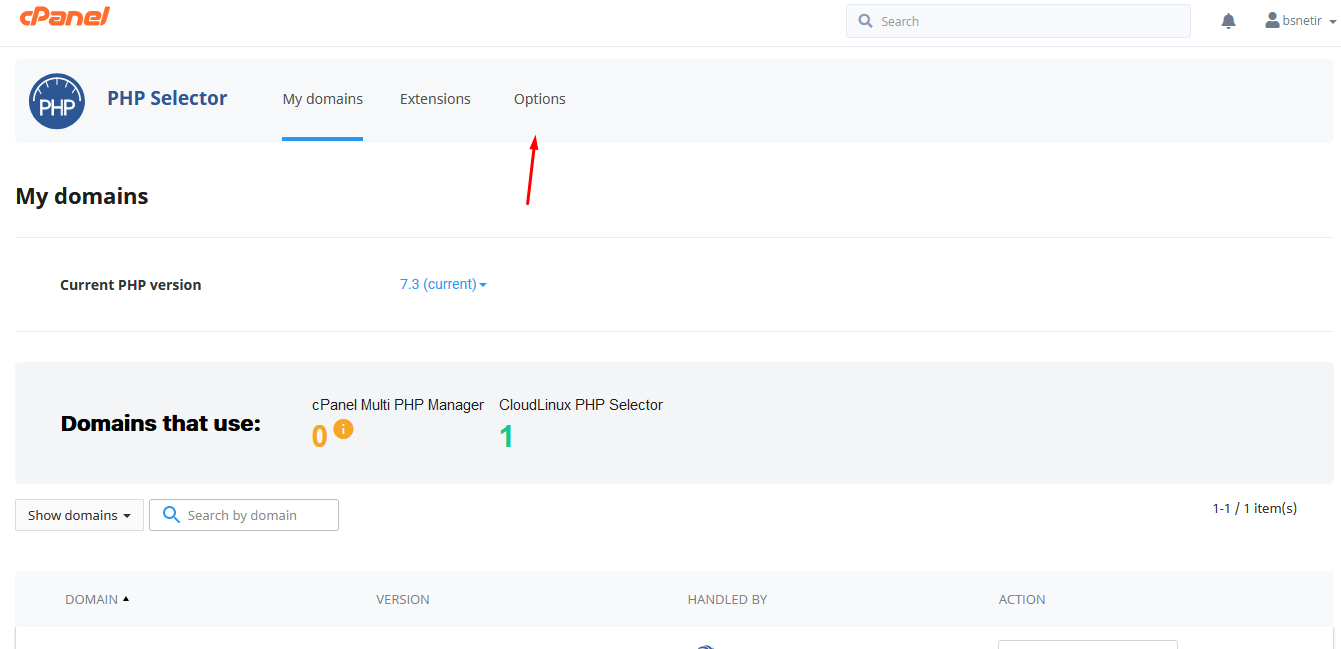Focus the Search by domain field

point(244,515)
